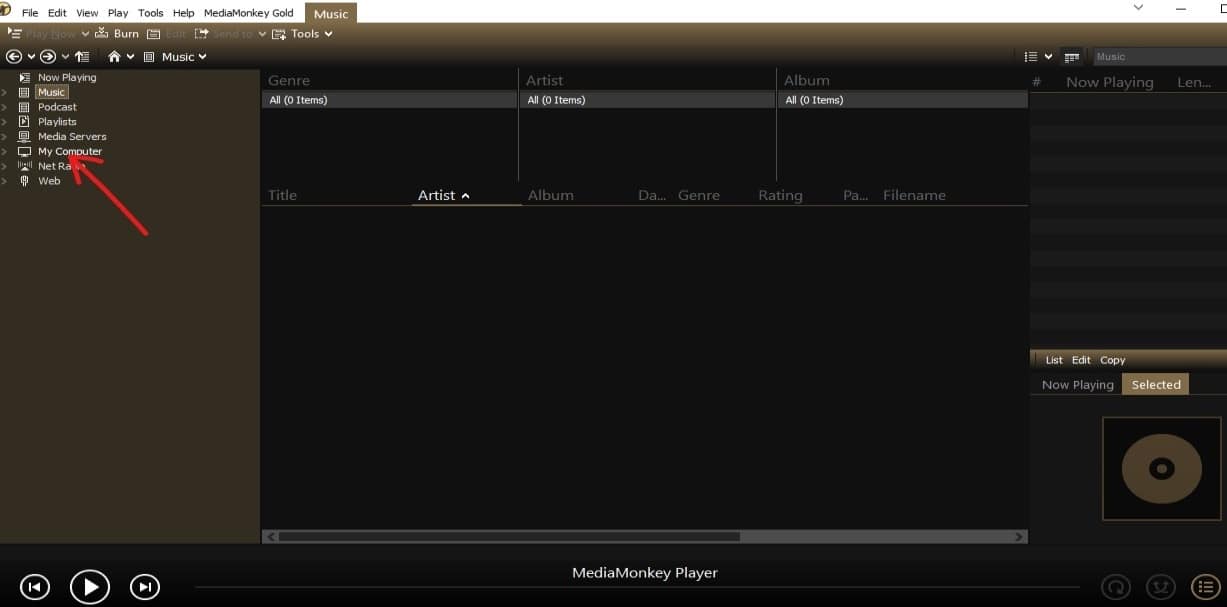Image resolution: width=1227 pixels, height=607 pixels.
Task: Open the MediaMonkey Gold menu
Action: point(248,13)
